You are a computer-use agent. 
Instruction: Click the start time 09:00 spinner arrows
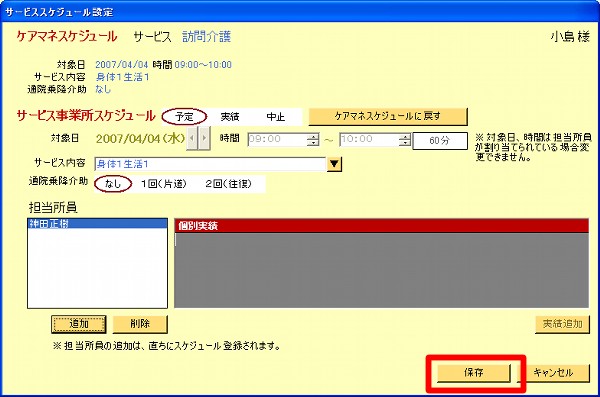[x=313, y=140]
